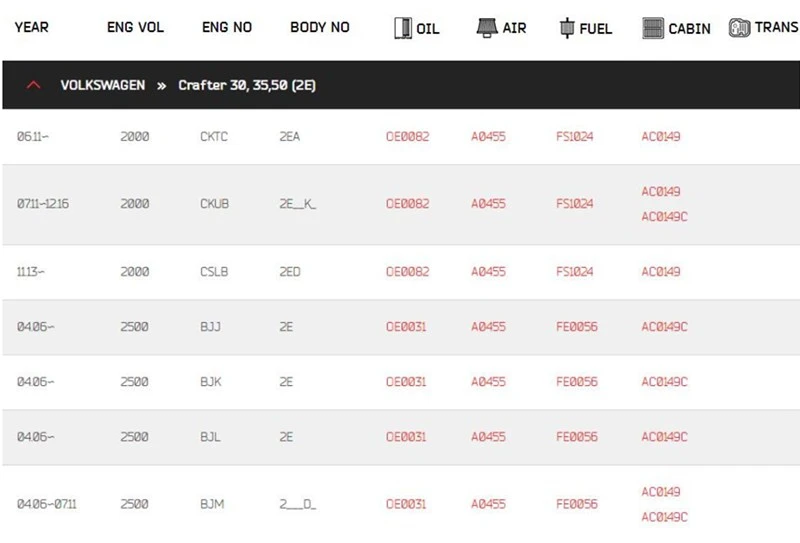Click the cabin filter icon in header
This screenshot has width=800, height=543.
[x=653, y=28]
